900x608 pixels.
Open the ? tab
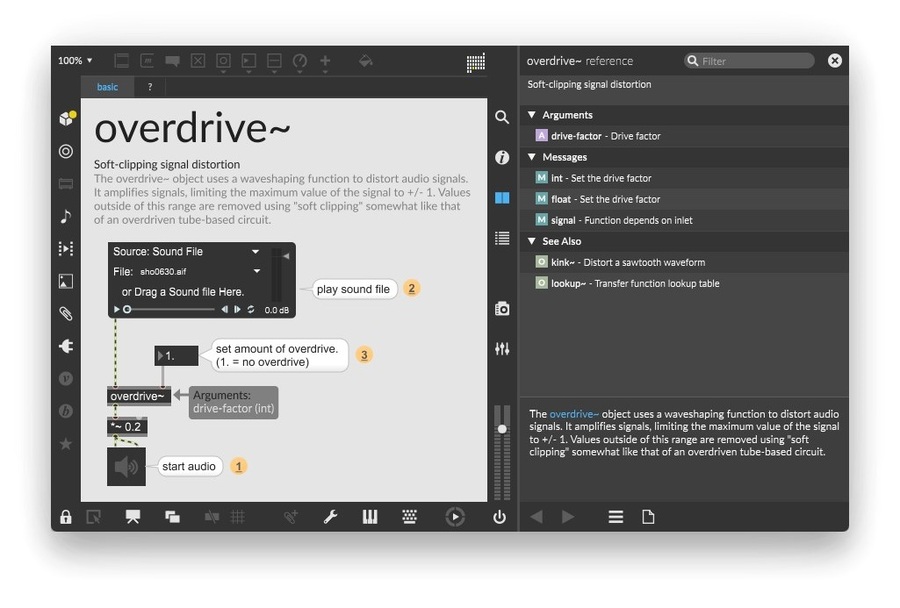150,87
